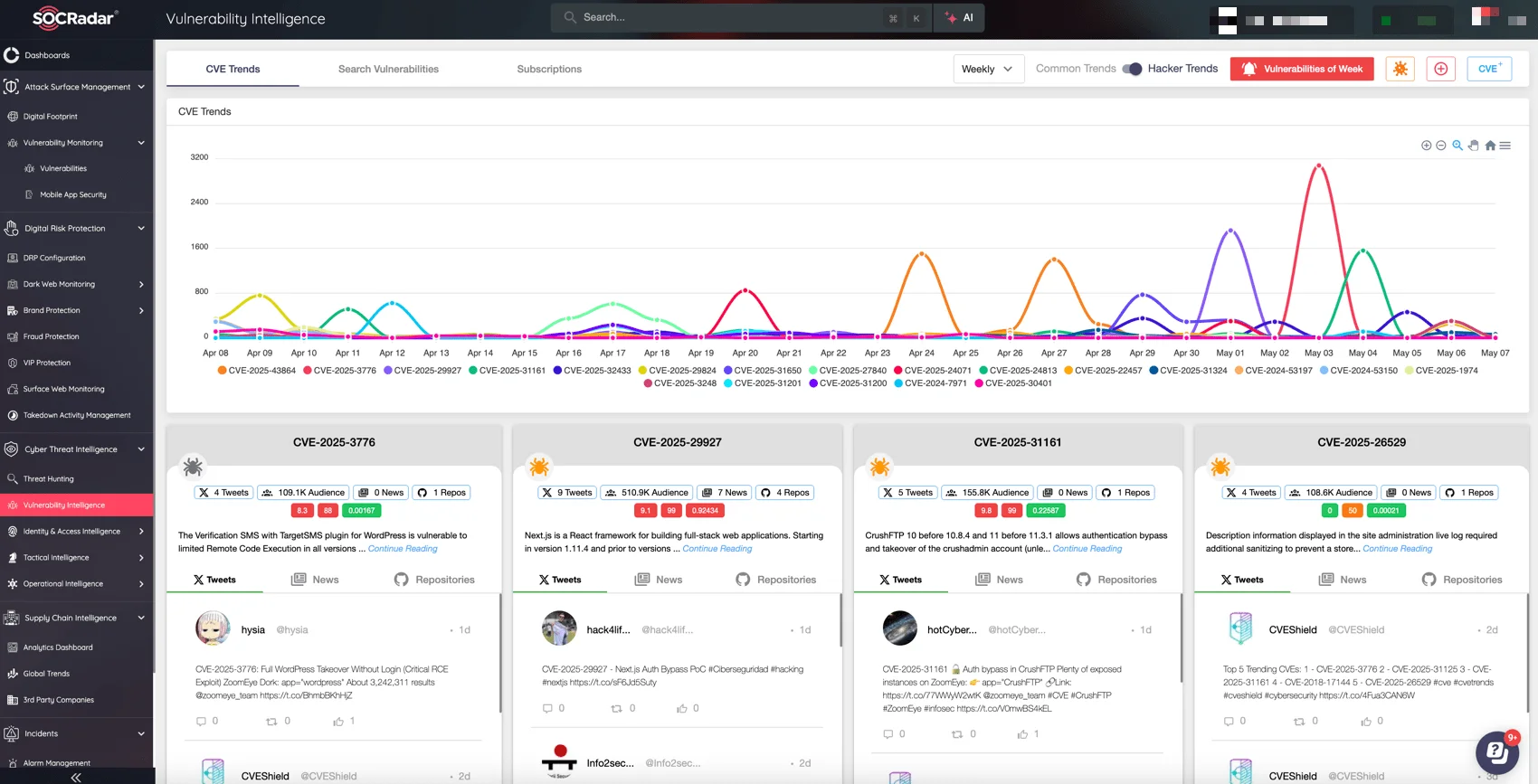This screenshot has width=1538, height=784.
Task: Collapse Attack Surface Management section
Action: [x=141, y=88]
